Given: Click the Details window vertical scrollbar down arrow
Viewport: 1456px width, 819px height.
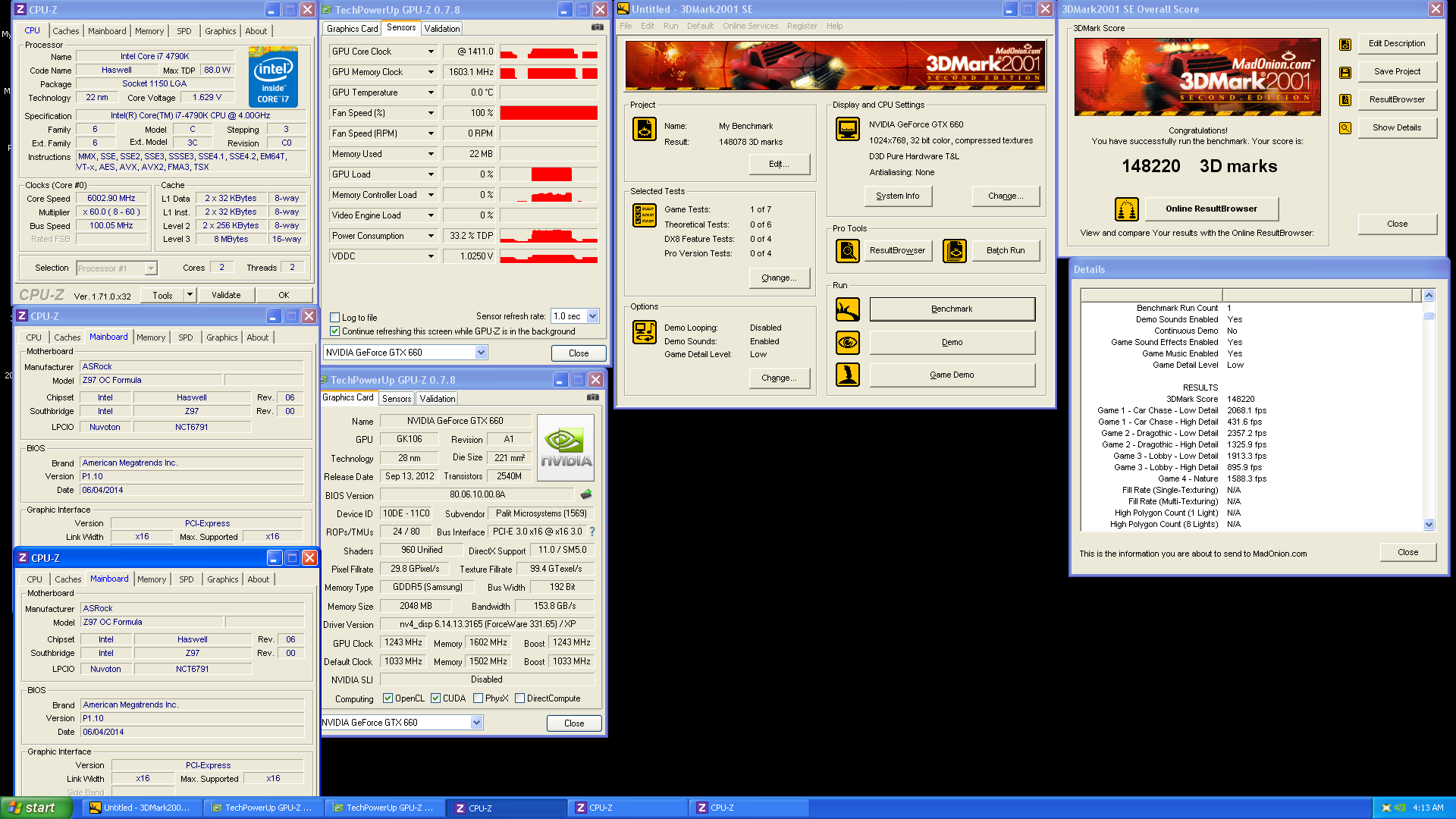Looking at the screenshot, I should (x=1429, y=524).
